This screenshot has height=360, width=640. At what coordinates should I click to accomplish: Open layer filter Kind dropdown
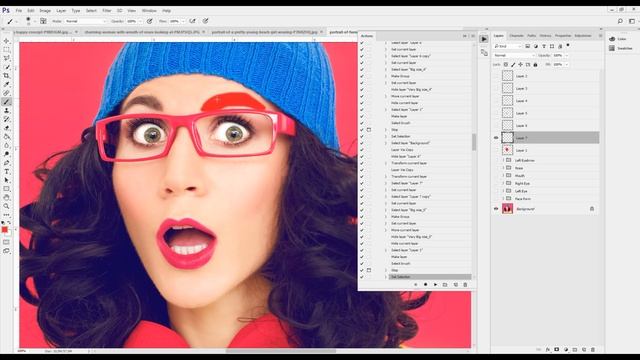[507, 46]
